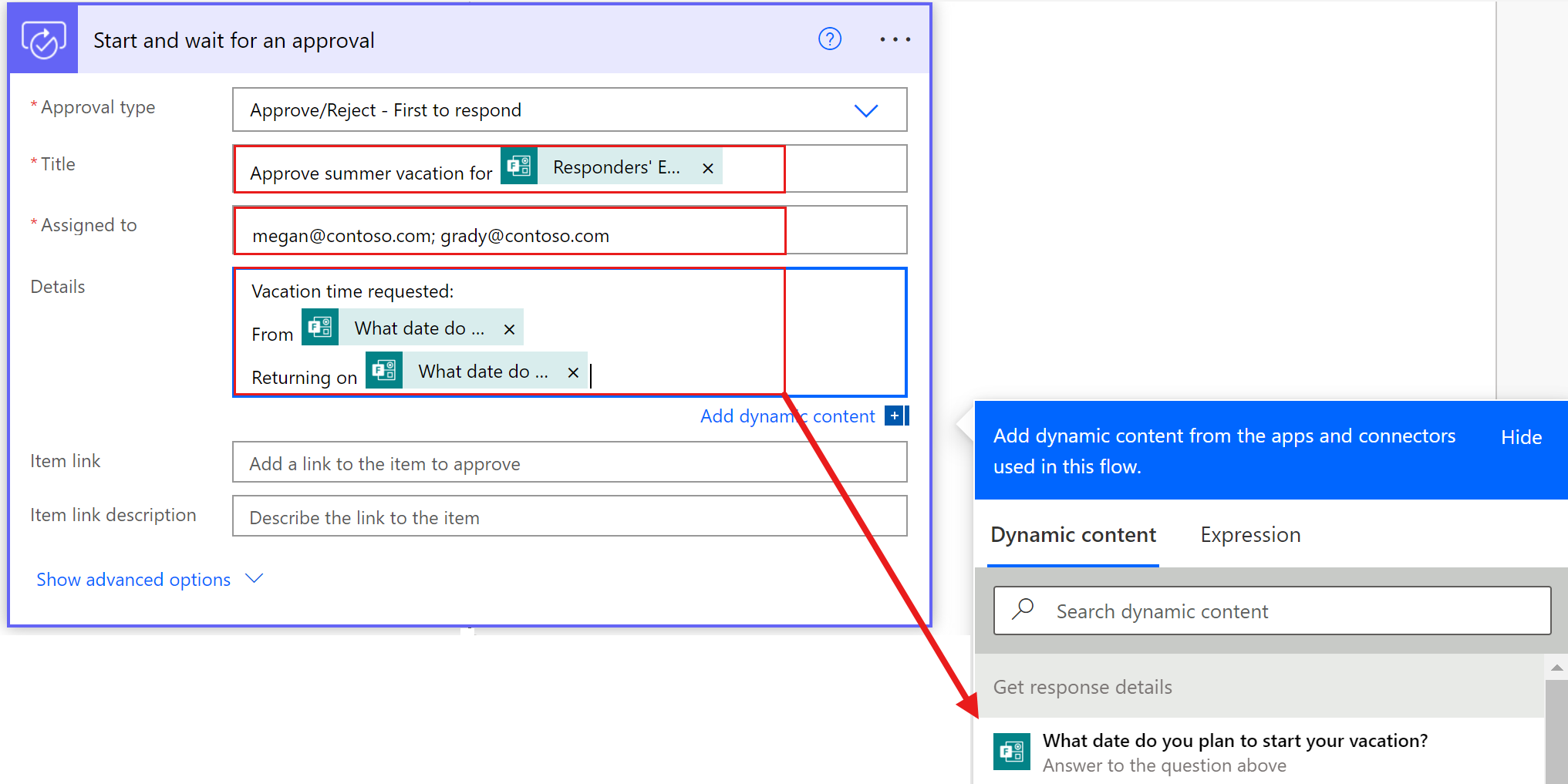Switch to the Expression tab
Screen dimensions: 1568x784
1250,535
